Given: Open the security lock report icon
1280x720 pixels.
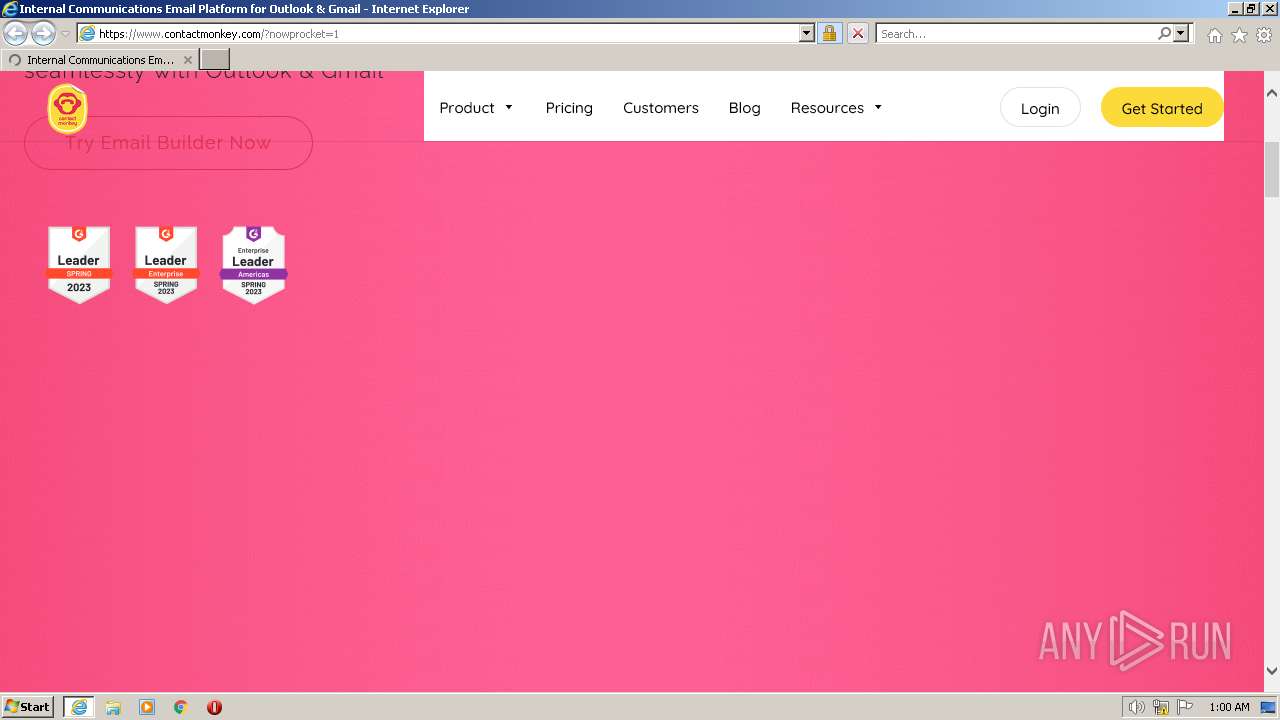Looking at the screenshot, I should 829,33.
